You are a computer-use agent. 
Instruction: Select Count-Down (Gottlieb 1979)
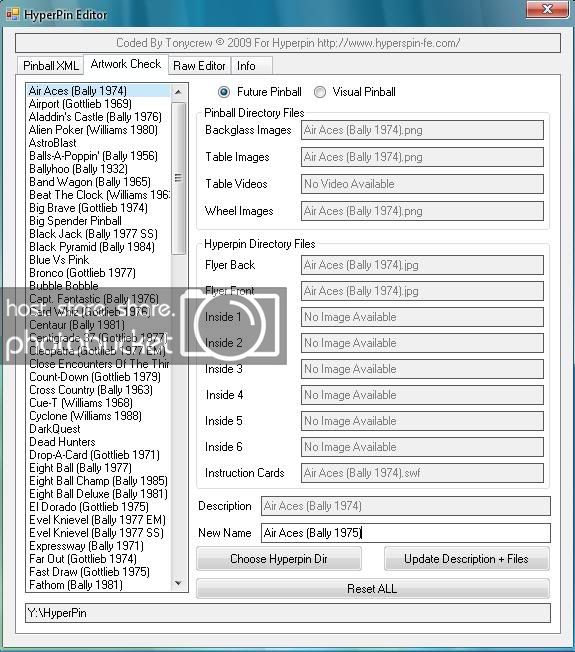[99, 377]
